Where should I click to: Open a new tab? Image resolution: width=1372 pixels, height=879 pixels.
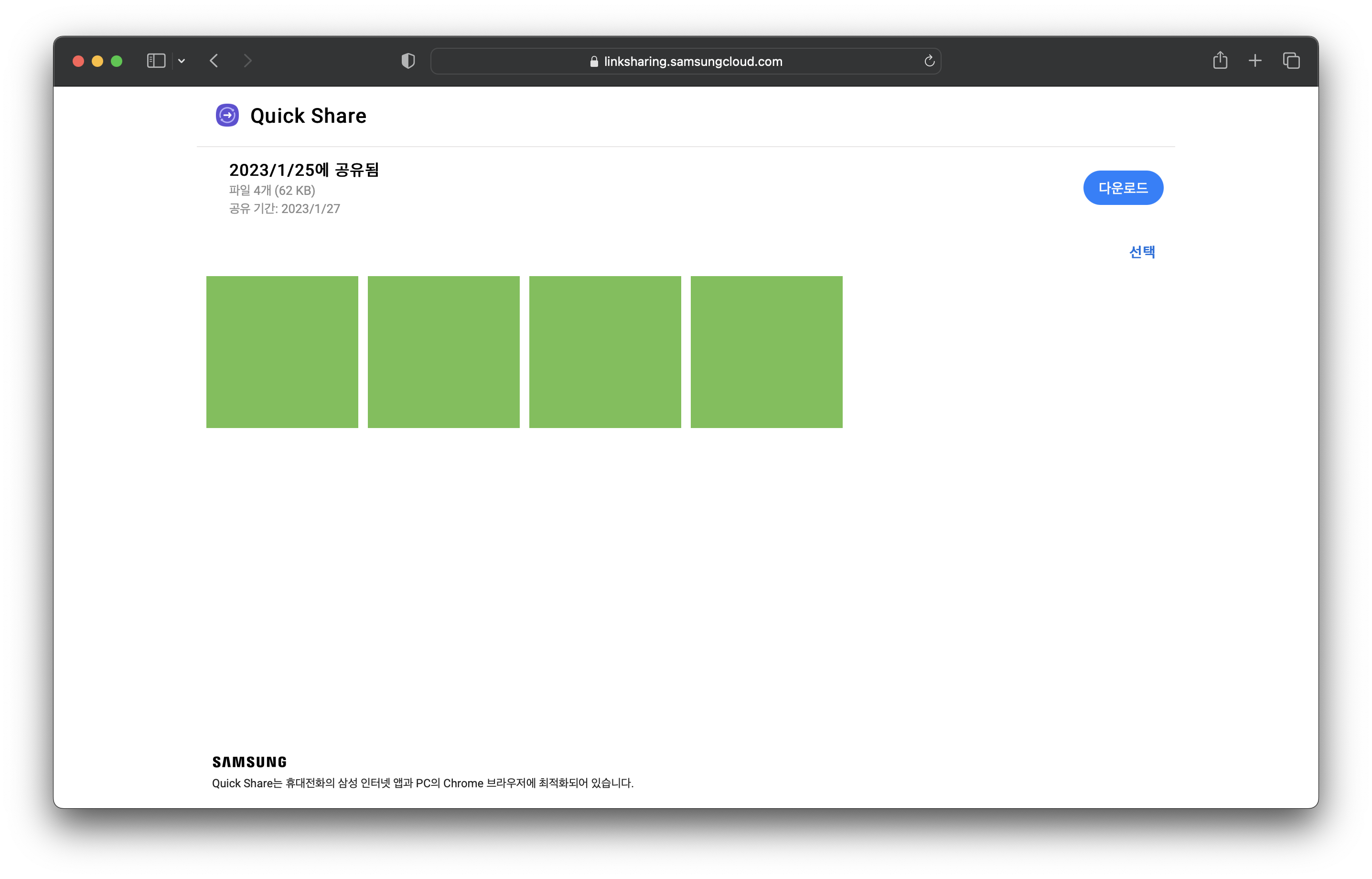1255,61
